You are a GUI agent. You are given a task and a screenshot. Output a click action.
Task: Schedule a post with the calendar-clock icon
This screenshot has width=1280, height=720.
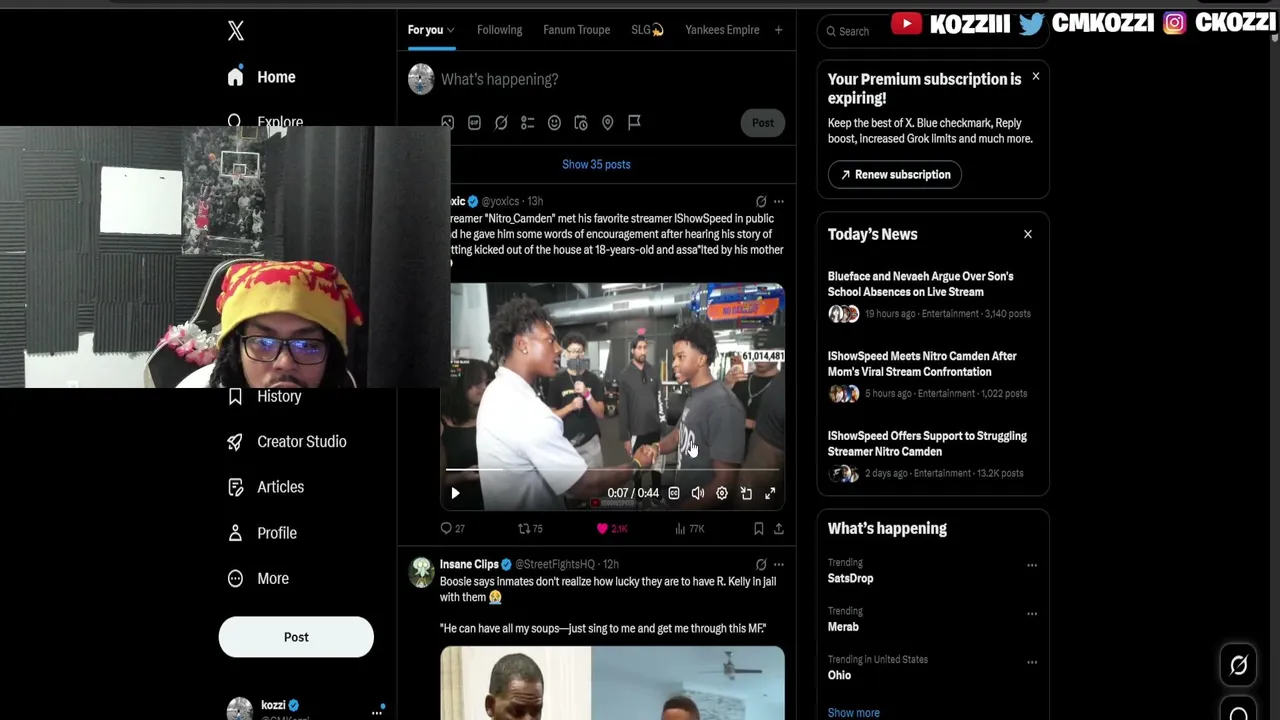tap(581, 123)
